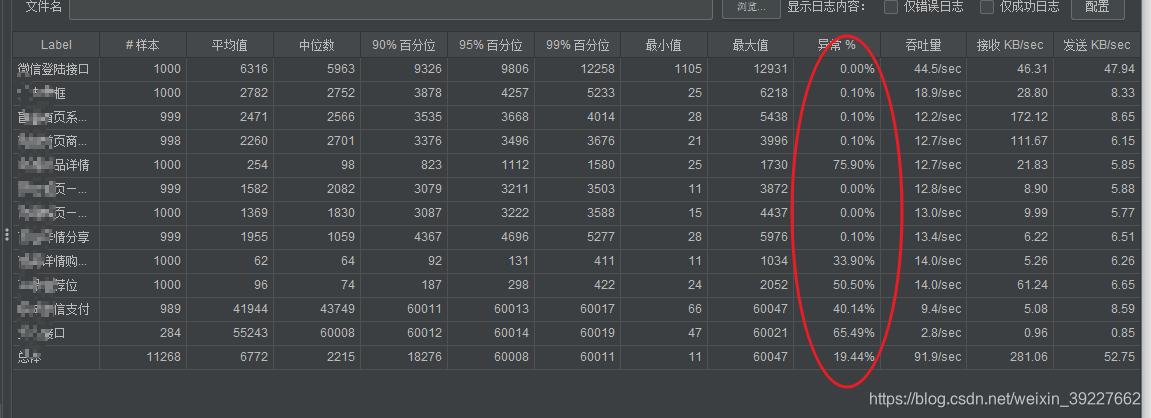Sort by the 平均值 column header
Screen dimensions: 1151x418
230,46
